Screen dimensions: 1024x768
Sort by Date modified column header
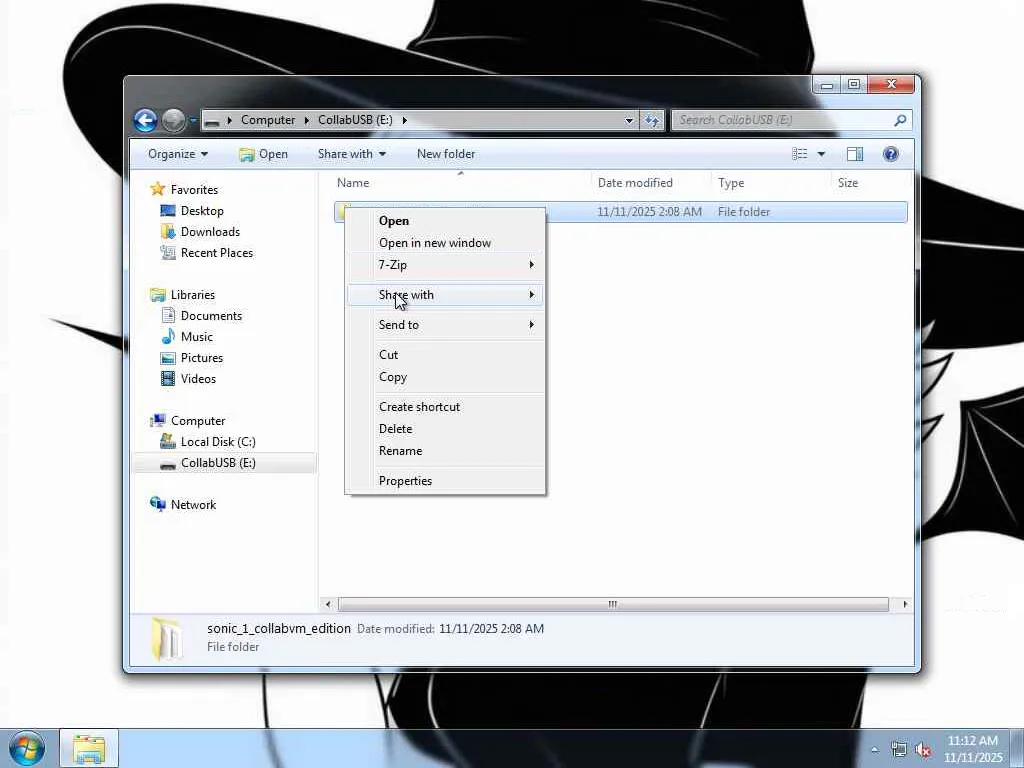635,183
